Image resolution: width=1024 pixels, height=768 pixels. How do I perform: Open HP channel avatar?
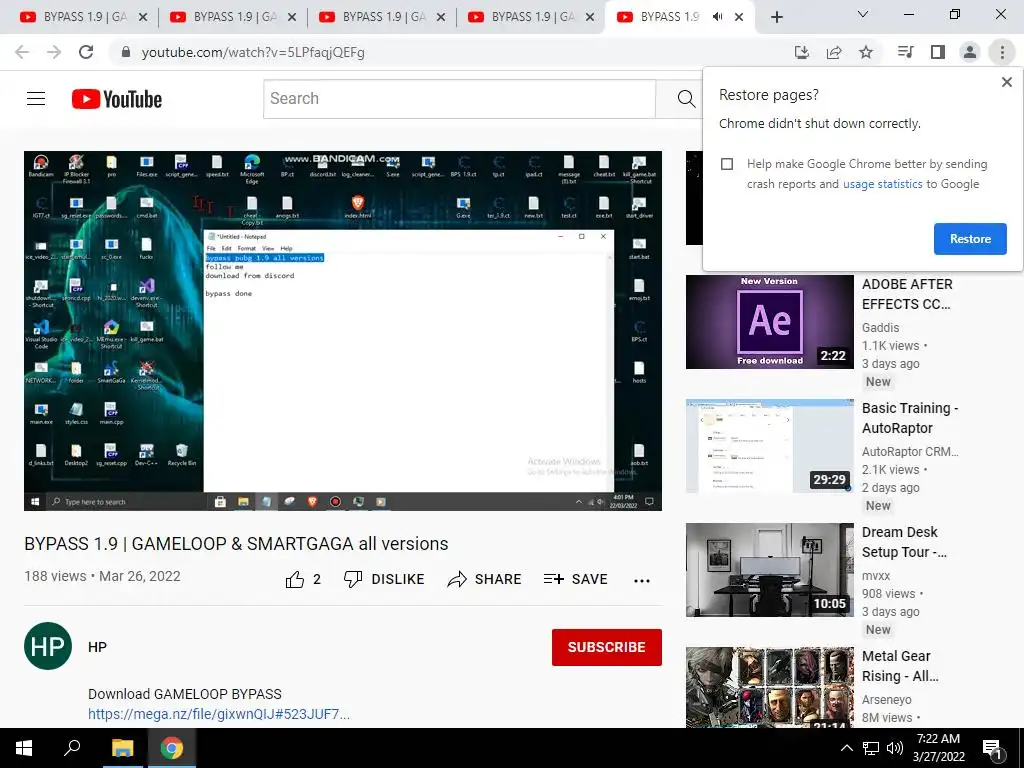point(48,646)
